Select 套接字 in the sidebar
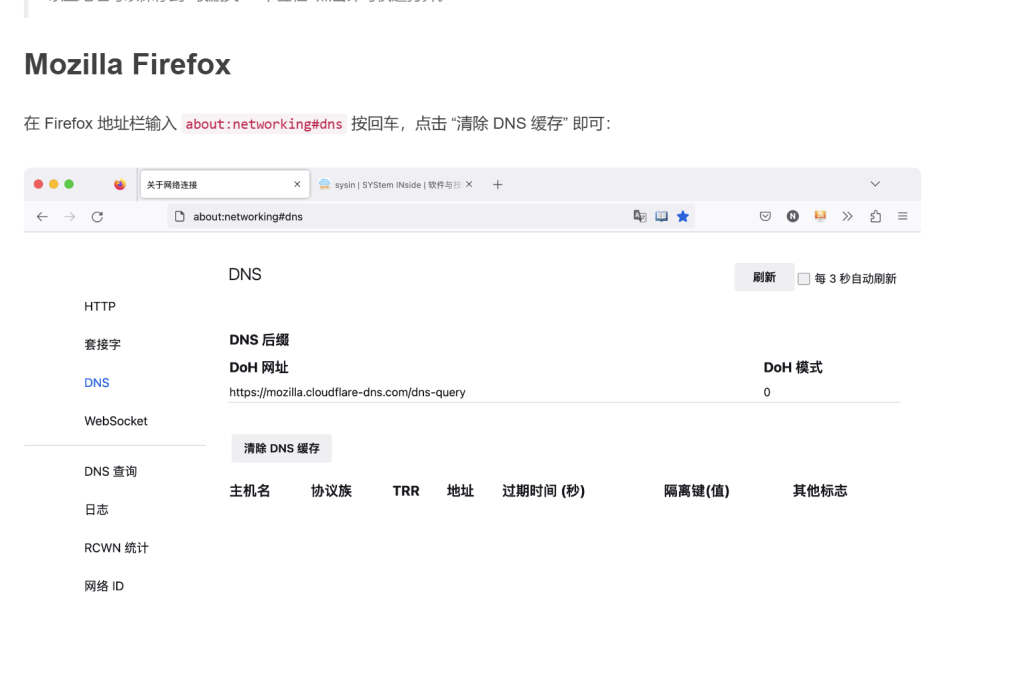Viewport: 1024px width, 687px height. click(103, 345)
